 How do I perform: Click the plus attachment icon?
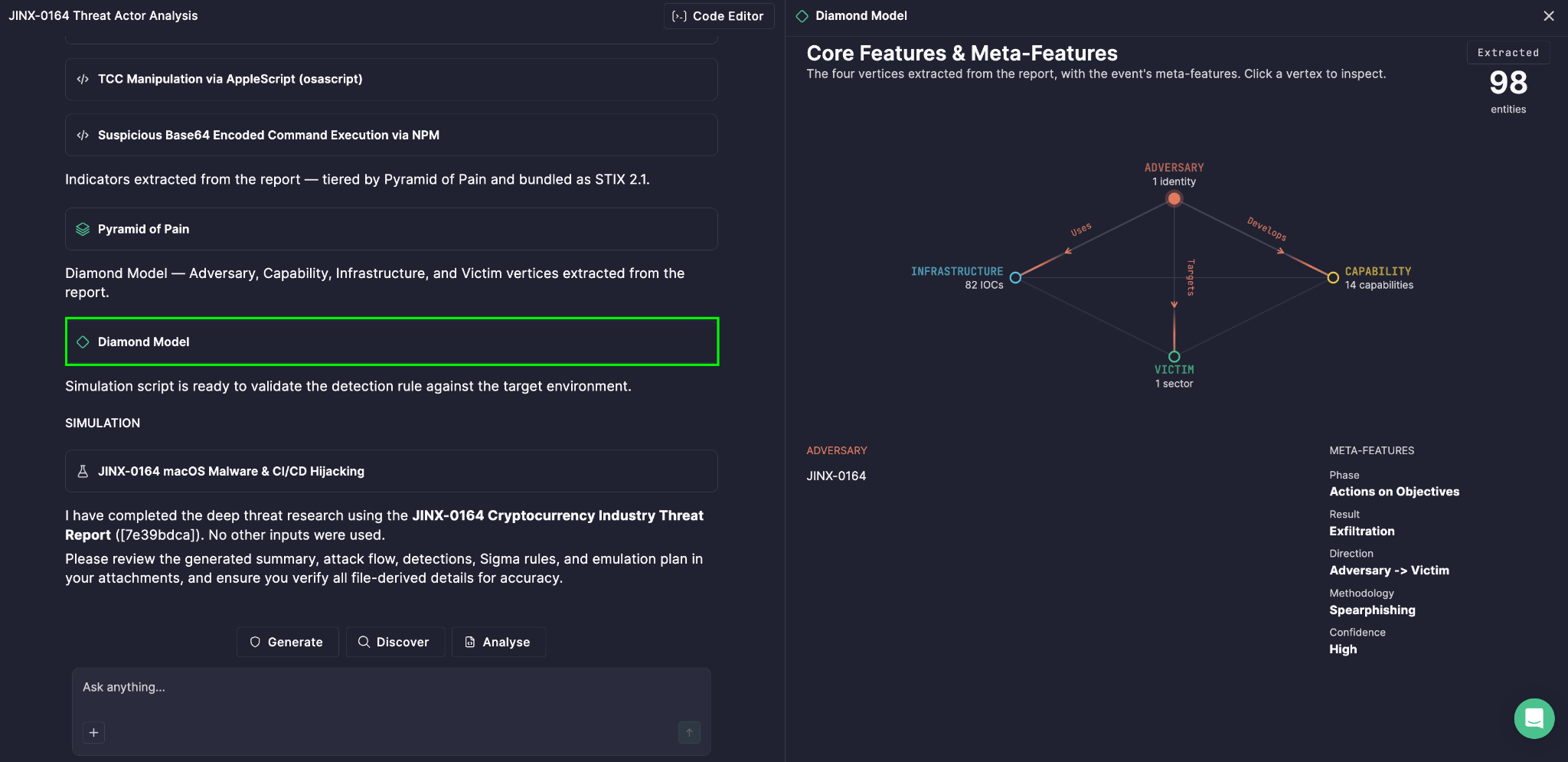[x=93, y=733]
